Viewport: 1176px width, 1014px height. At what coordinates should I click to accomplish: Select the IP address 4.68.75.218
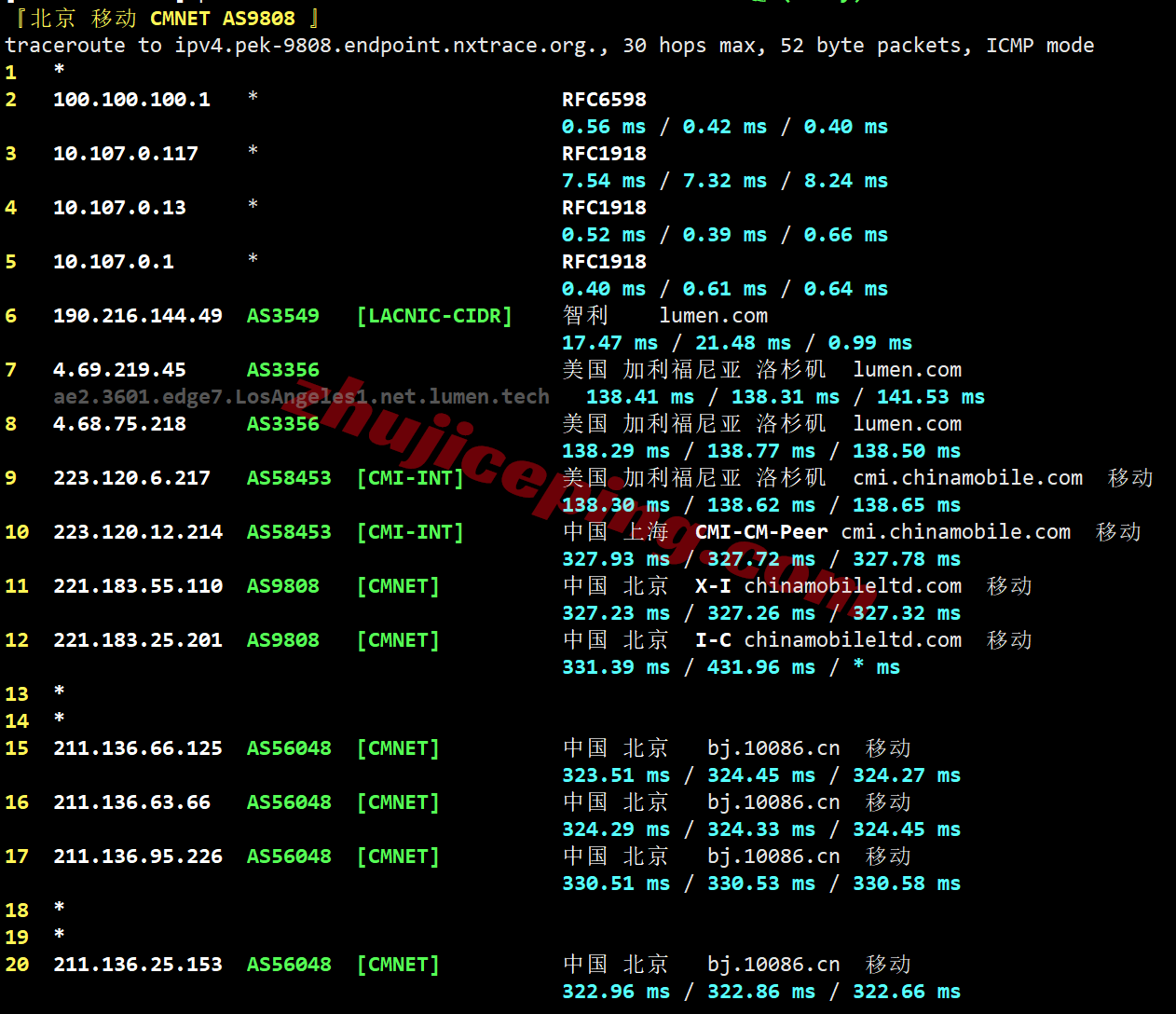coord(119,424)
